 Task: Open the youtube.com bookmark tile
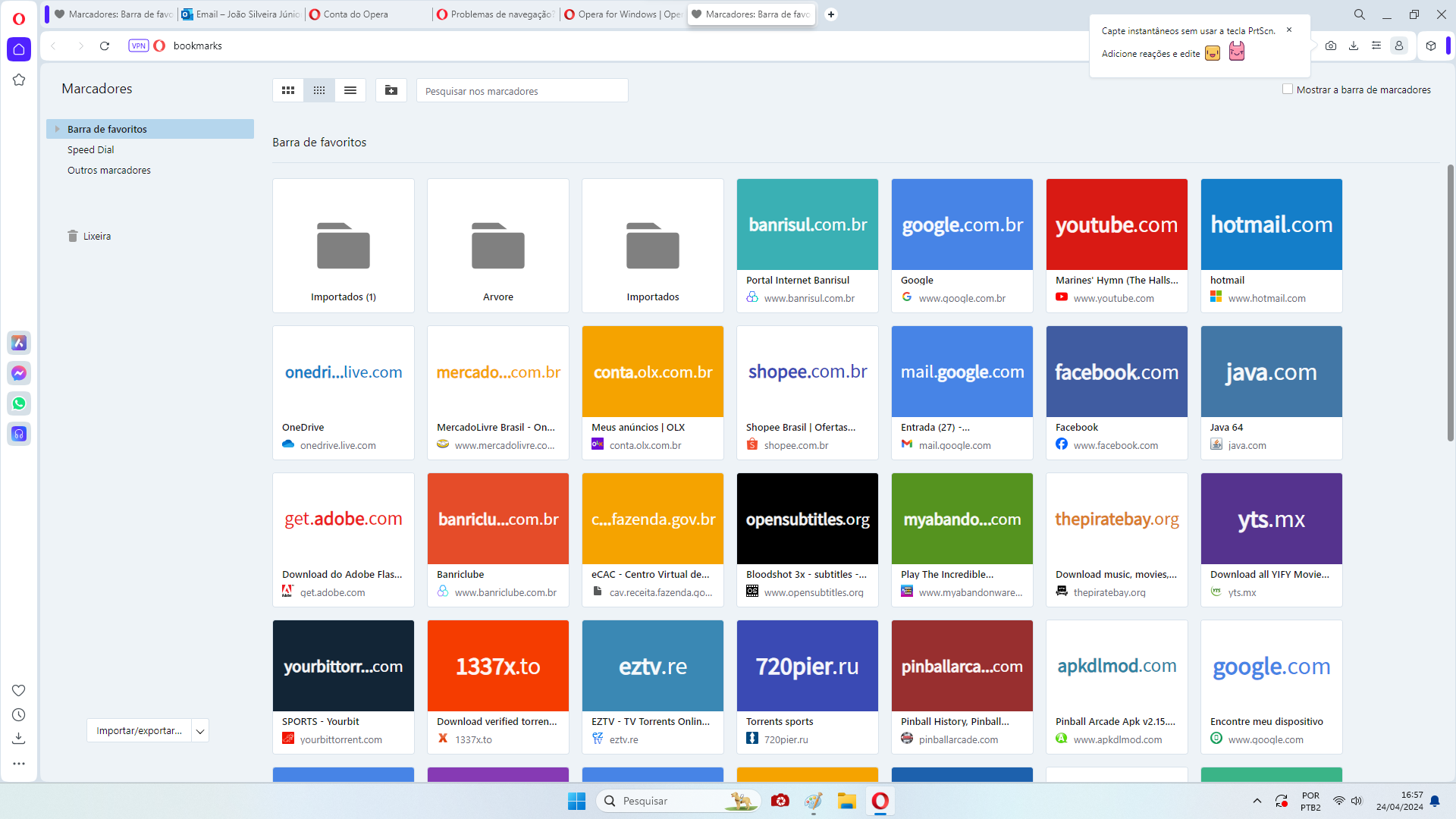(x=1117, y=246)
